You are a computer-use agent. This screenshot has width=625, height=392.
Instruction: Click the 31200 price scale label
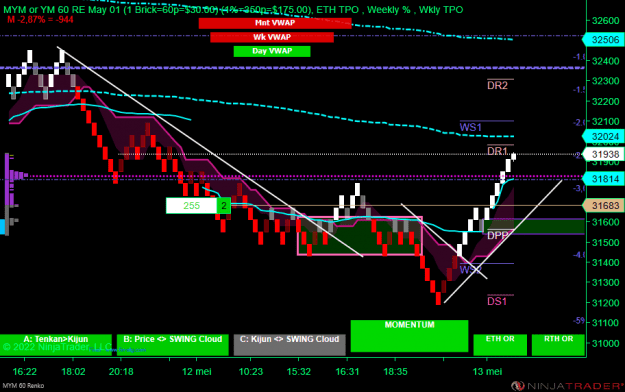tap(605, 303)
